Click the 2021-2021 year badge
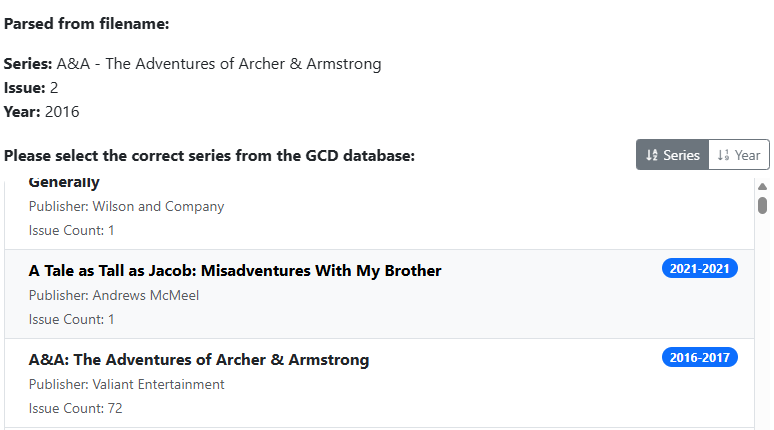The width and height of the screenshot is (774, 430). point(700,268)
